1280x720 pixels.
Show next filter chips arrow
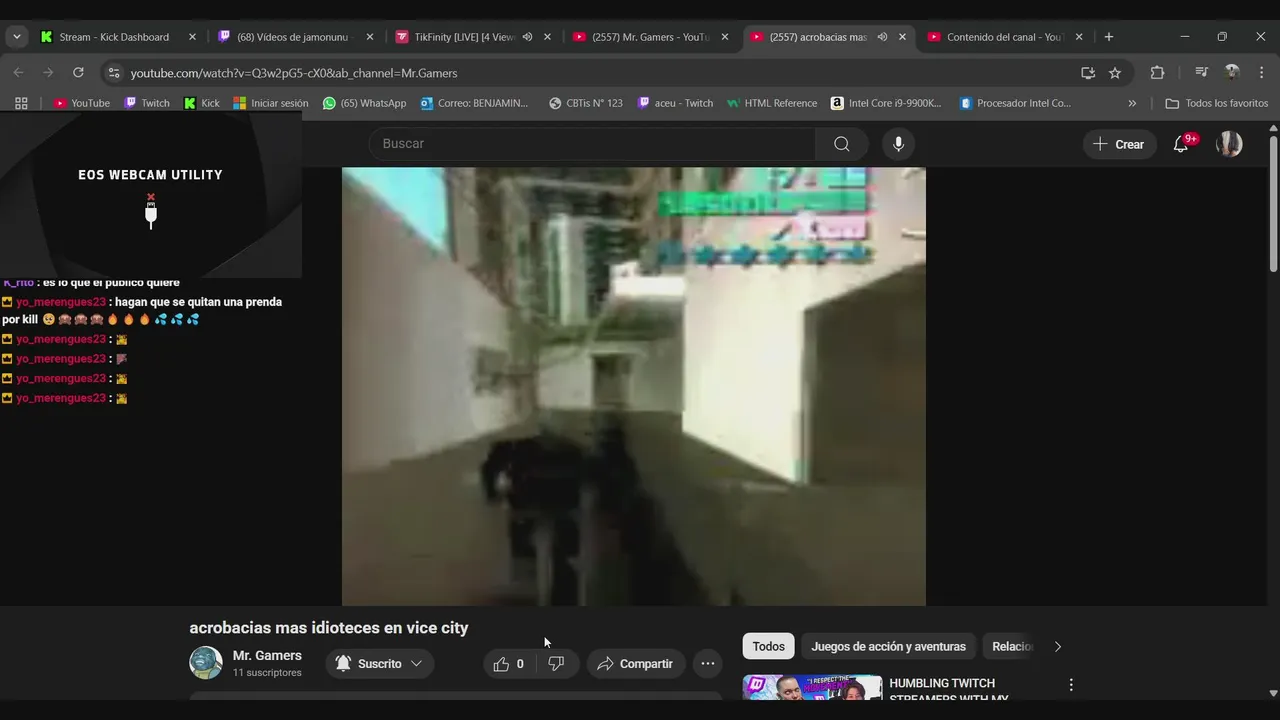pos(1058,646)
